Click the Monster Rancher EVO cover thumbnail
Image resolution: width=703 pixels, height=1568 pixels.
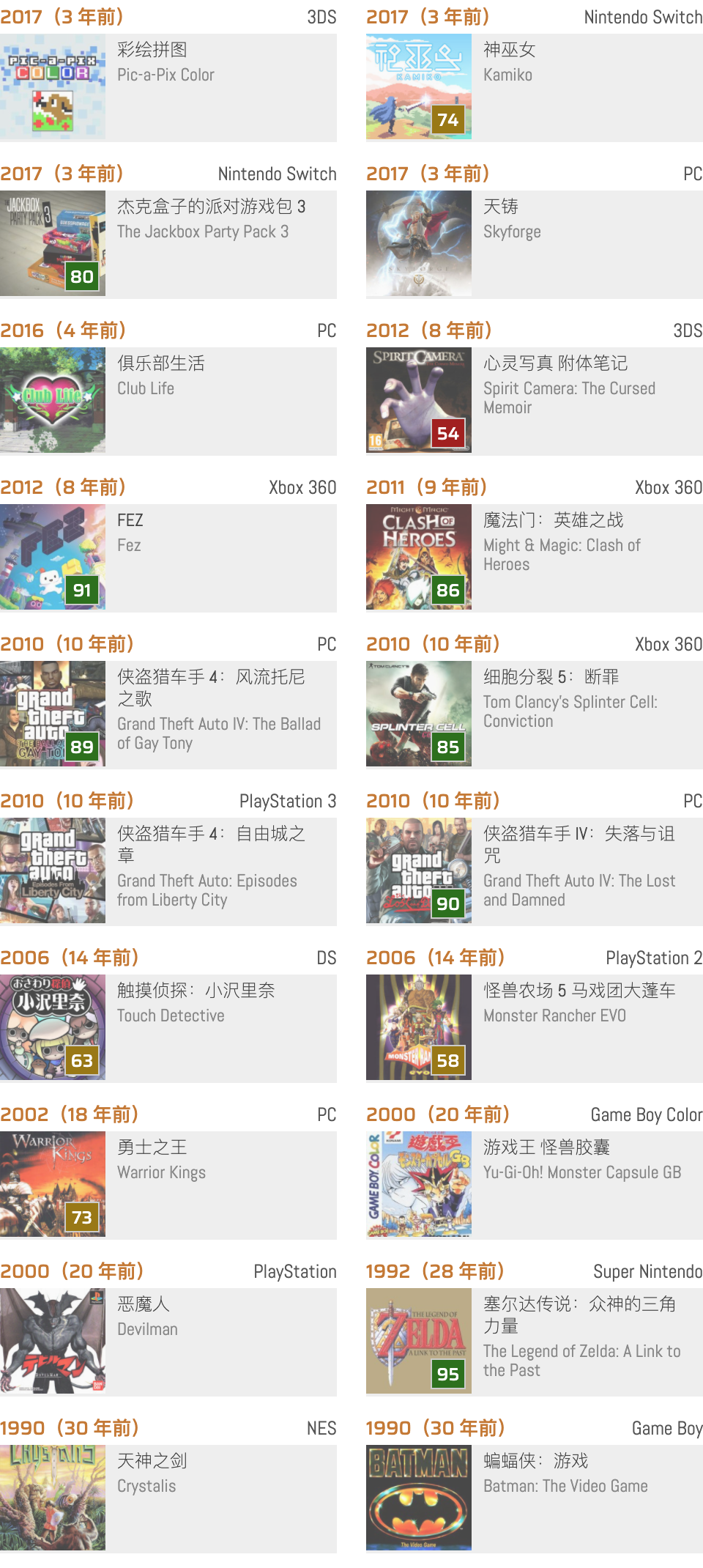419,1027
